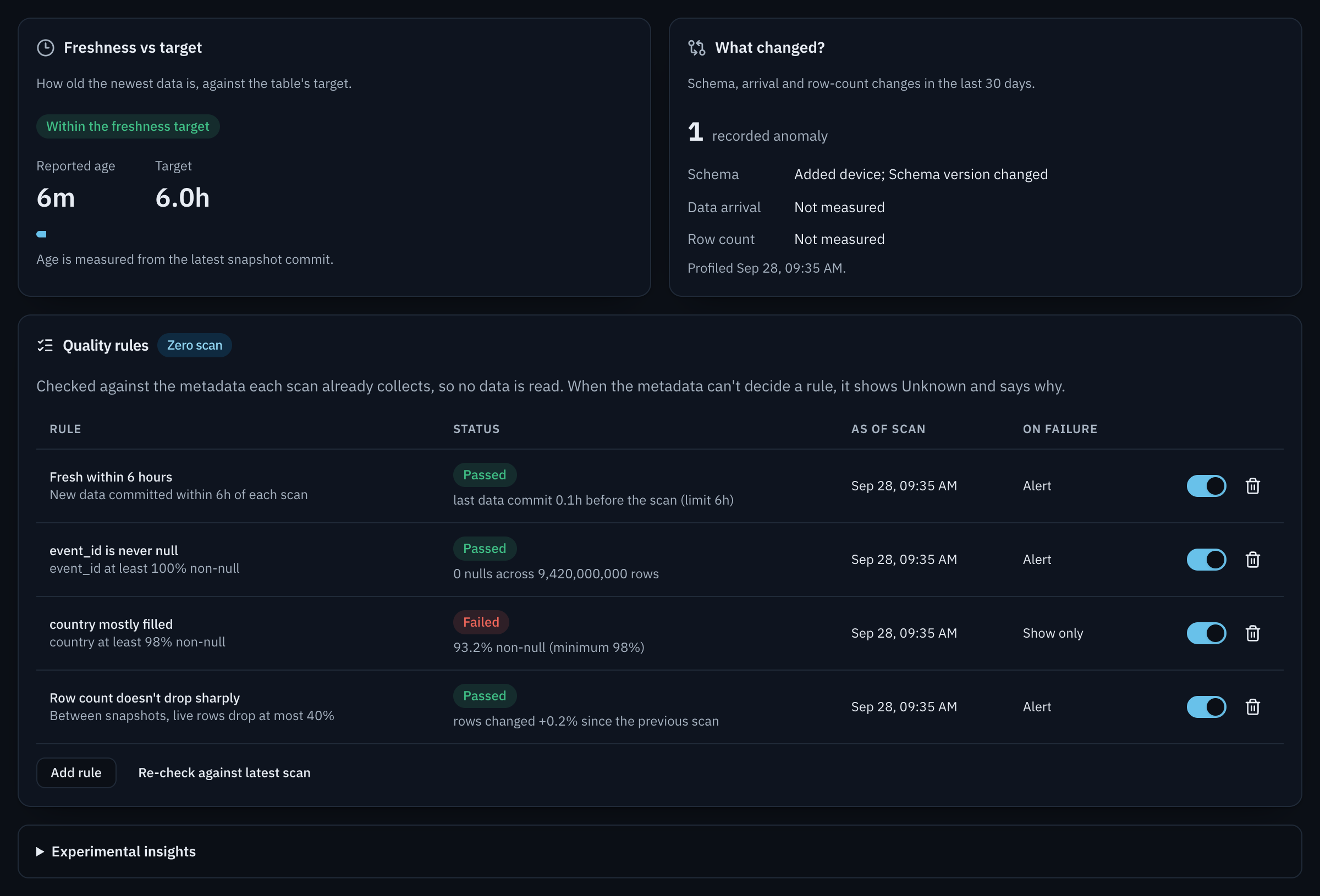1320x896 pixels.
Task: Click Alert action for Fresh within 6 hours
Action: (1037, 486)
